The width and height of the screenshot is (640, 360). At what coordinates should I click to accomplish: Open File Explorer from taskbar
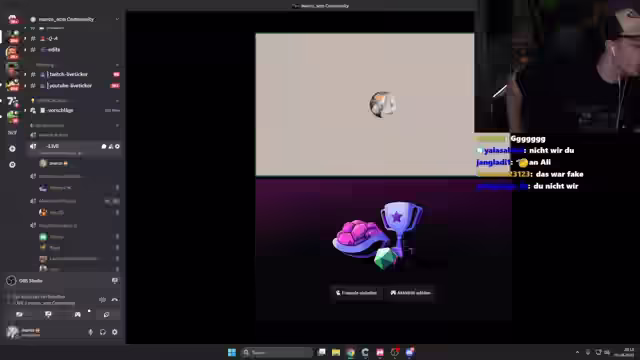tap(336, 352)
